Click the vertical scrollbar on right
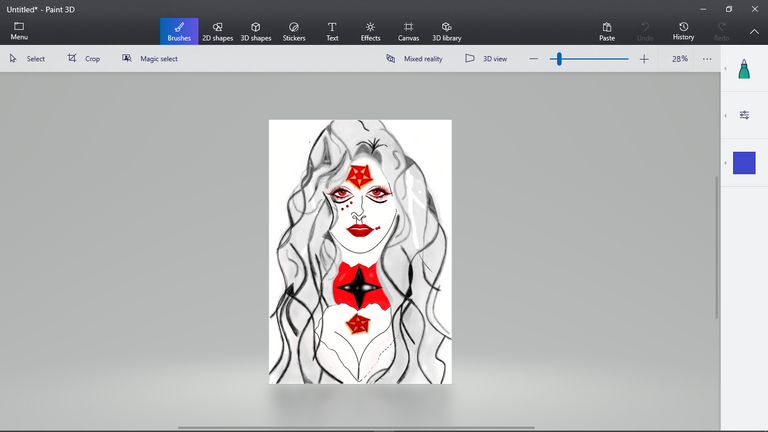 717,247
